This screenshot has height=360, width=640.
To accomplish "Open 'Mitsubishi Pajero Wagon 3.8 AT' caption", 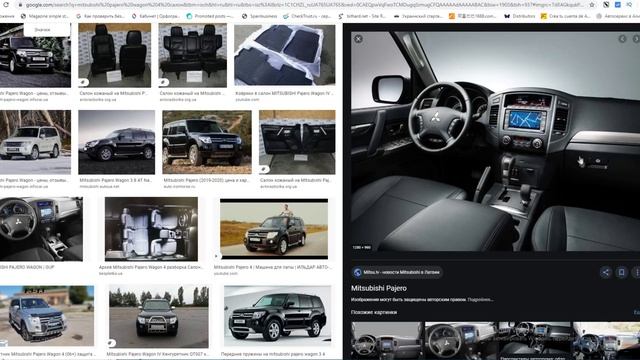I will coord(116,180).
